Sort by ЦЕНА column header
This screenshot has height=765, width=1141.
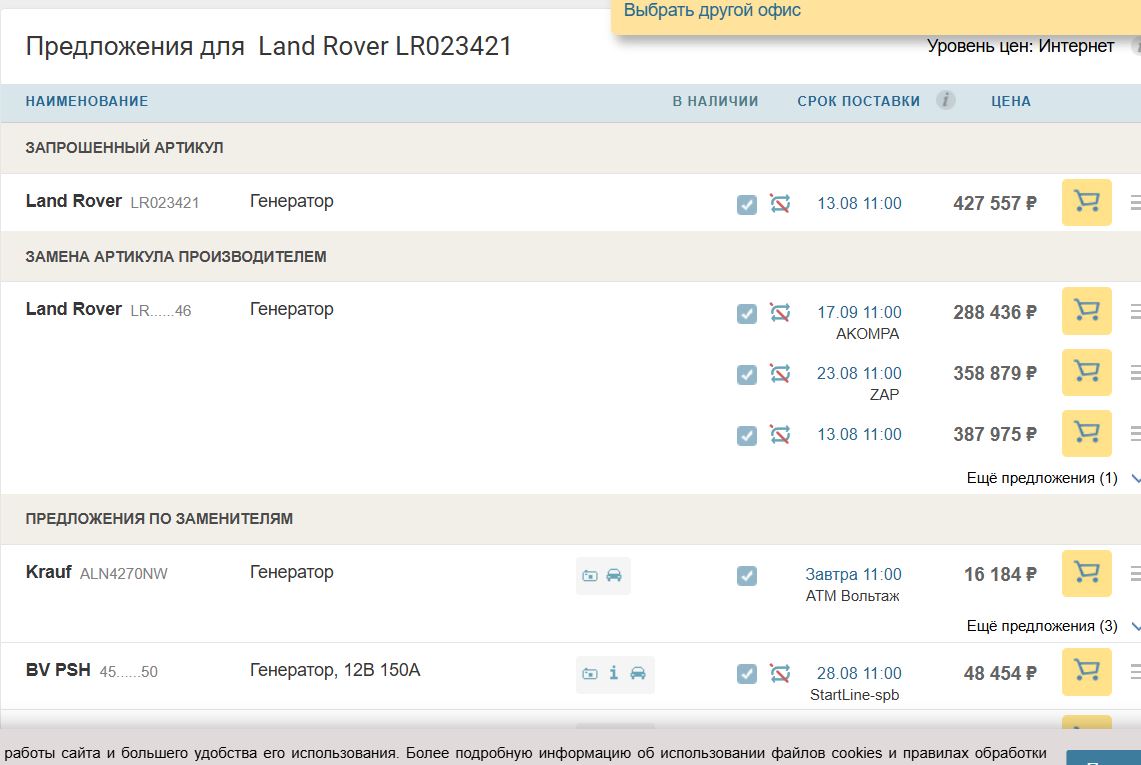[1011, 101]
